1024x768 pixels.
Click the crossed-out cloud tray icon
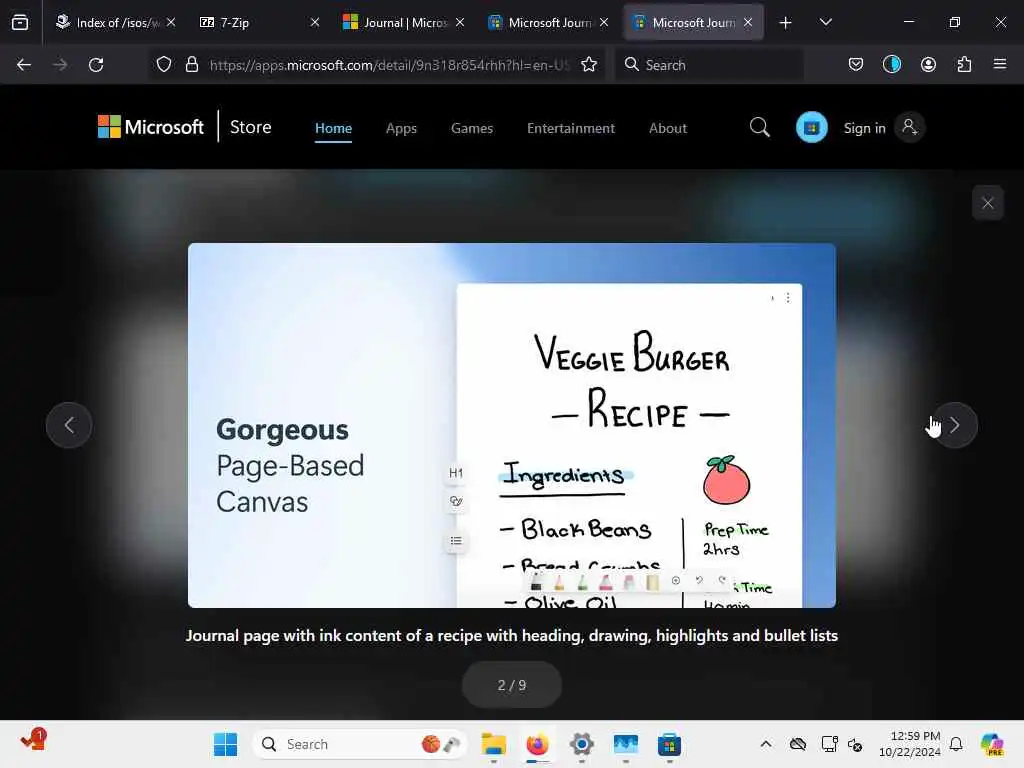797,744
